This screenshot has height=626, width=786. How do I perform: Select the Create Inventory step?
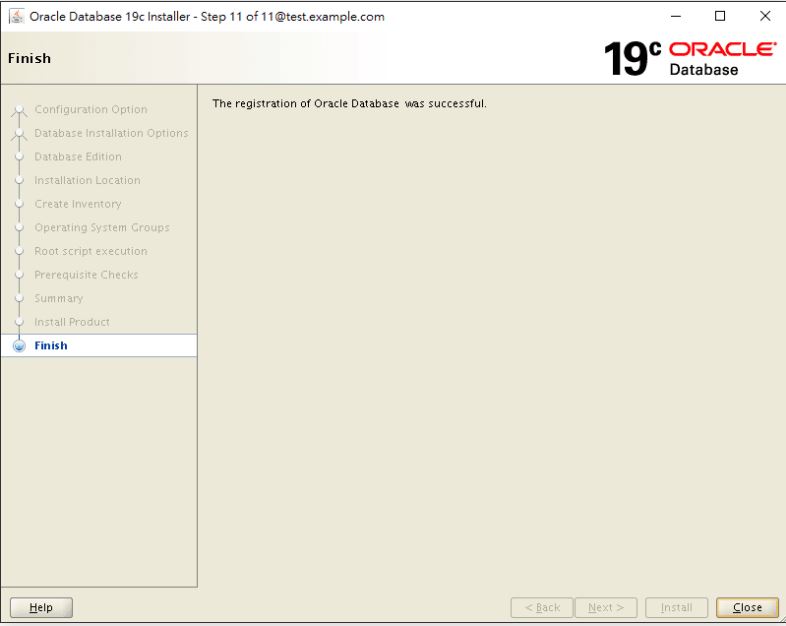point(78,204)
